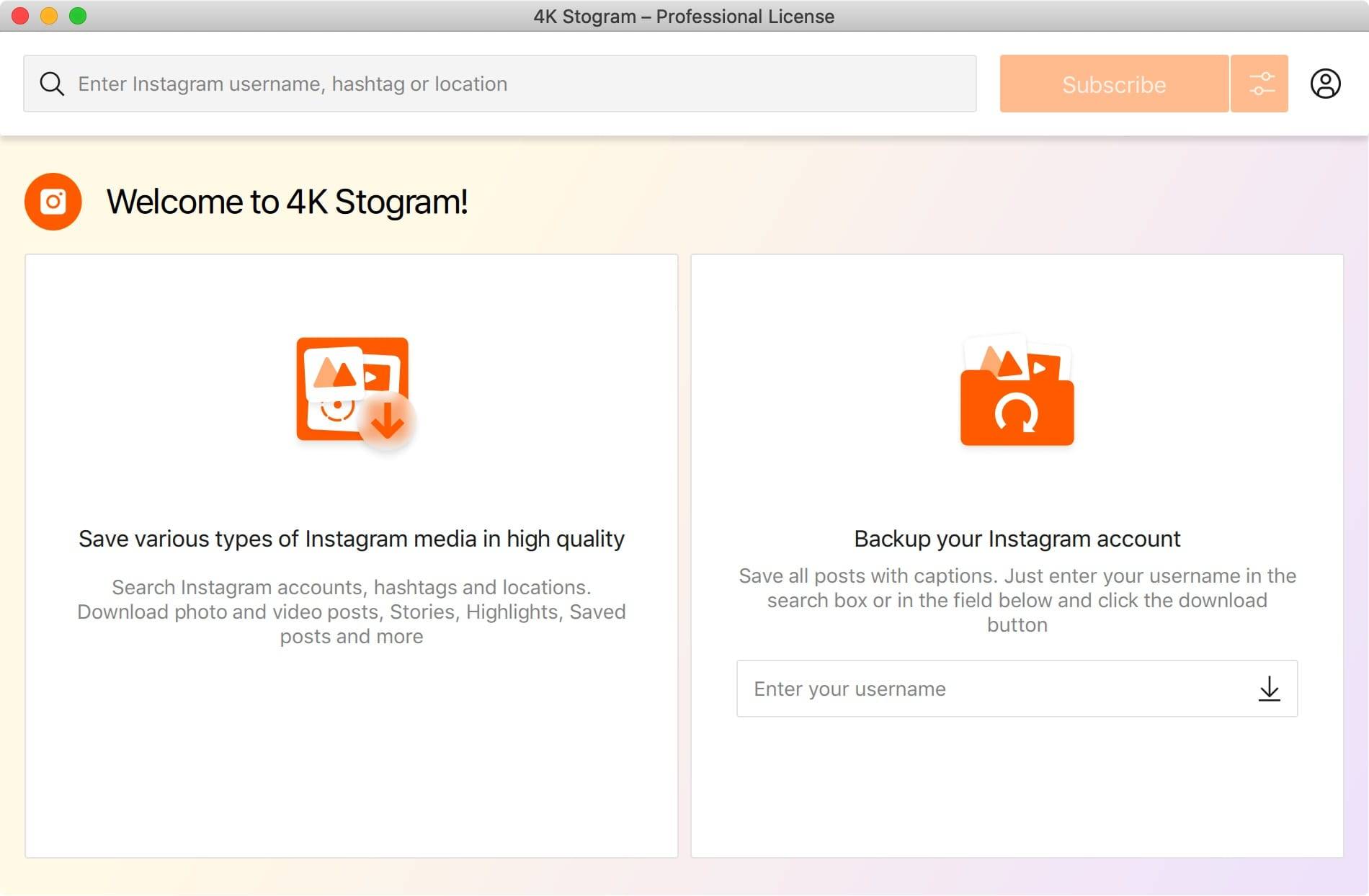Screen dimensions: 1369x896
Task: Click the download arrow in username field
Action: [x=1269, y=689]
